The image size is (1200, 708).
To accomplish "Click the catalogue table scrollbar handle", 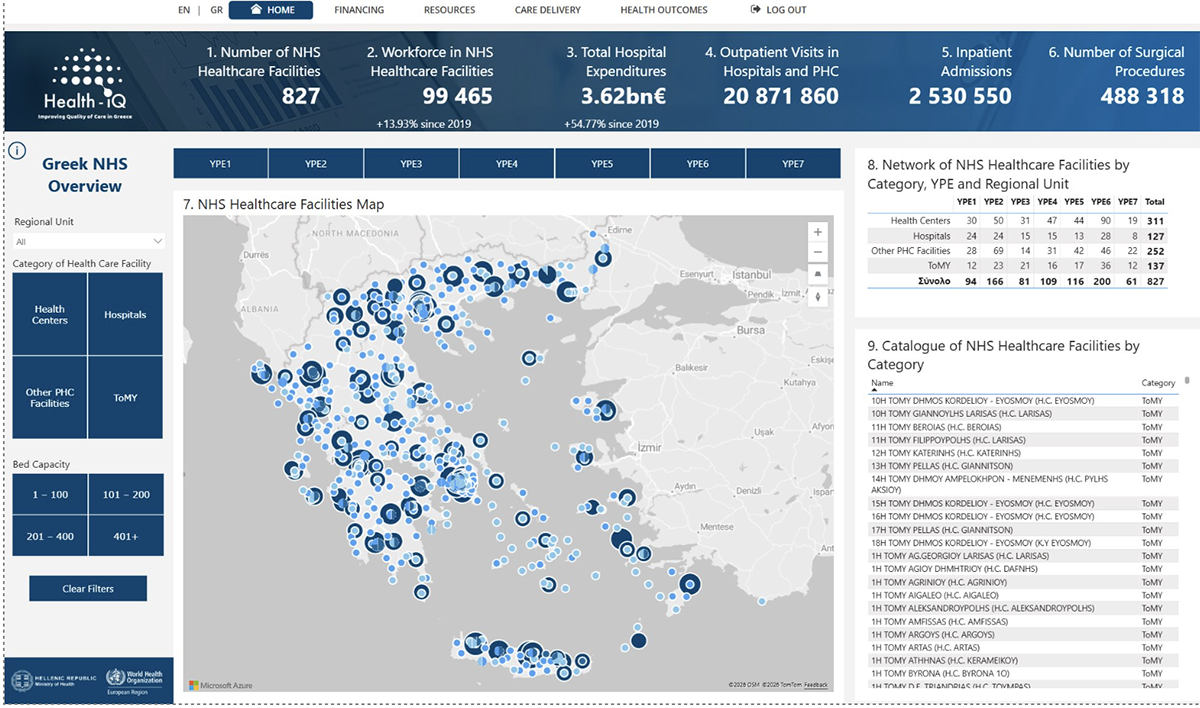I will tap(1187, 381).
